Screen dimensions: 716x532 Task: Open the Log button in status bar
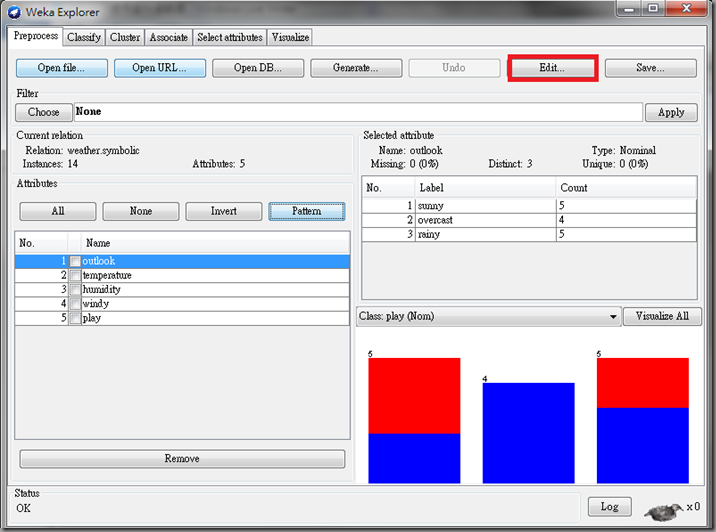[x=609, y=506]
